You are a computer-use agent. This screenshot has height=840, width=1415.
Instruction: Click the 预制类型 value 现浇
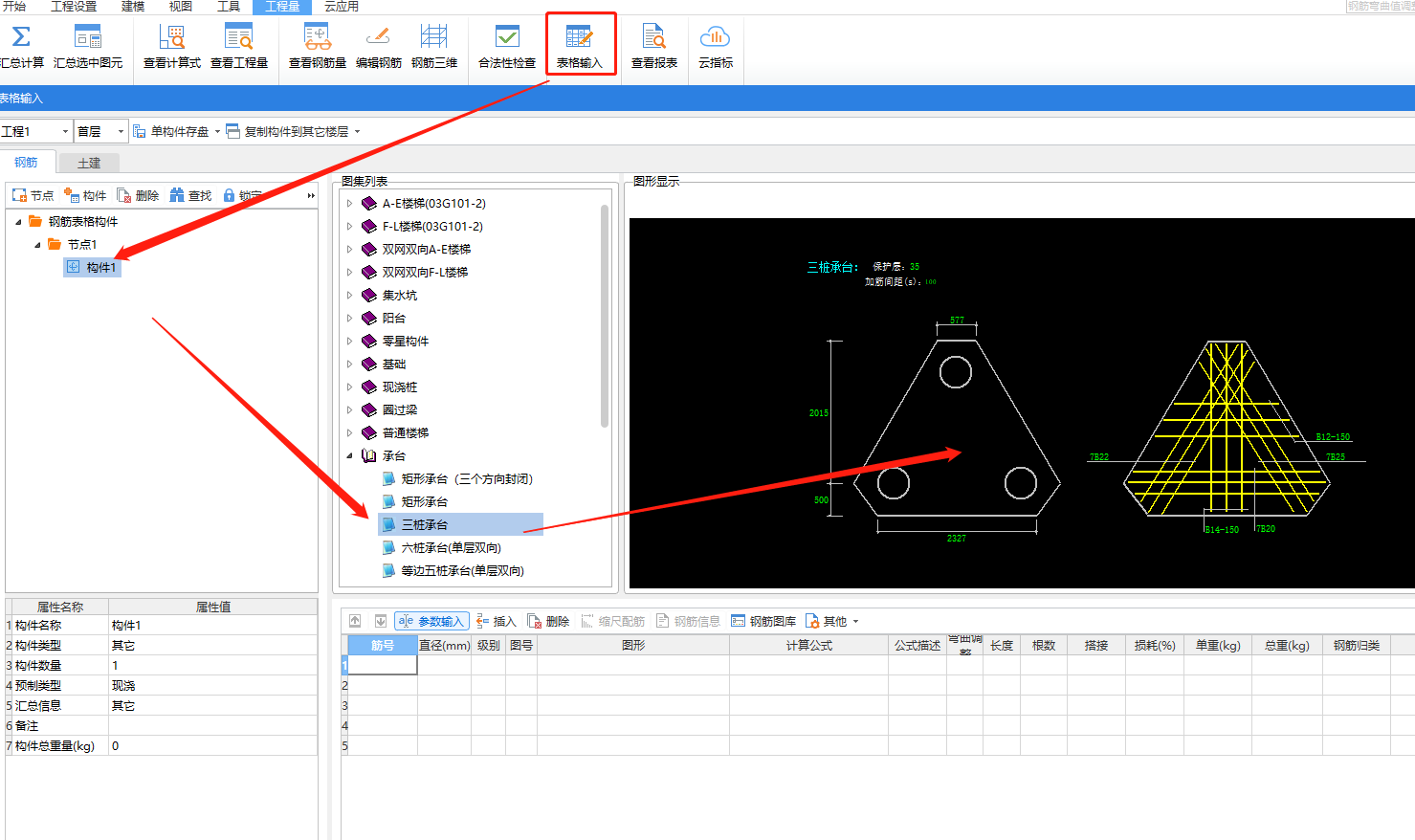click(x=212, y=685)
